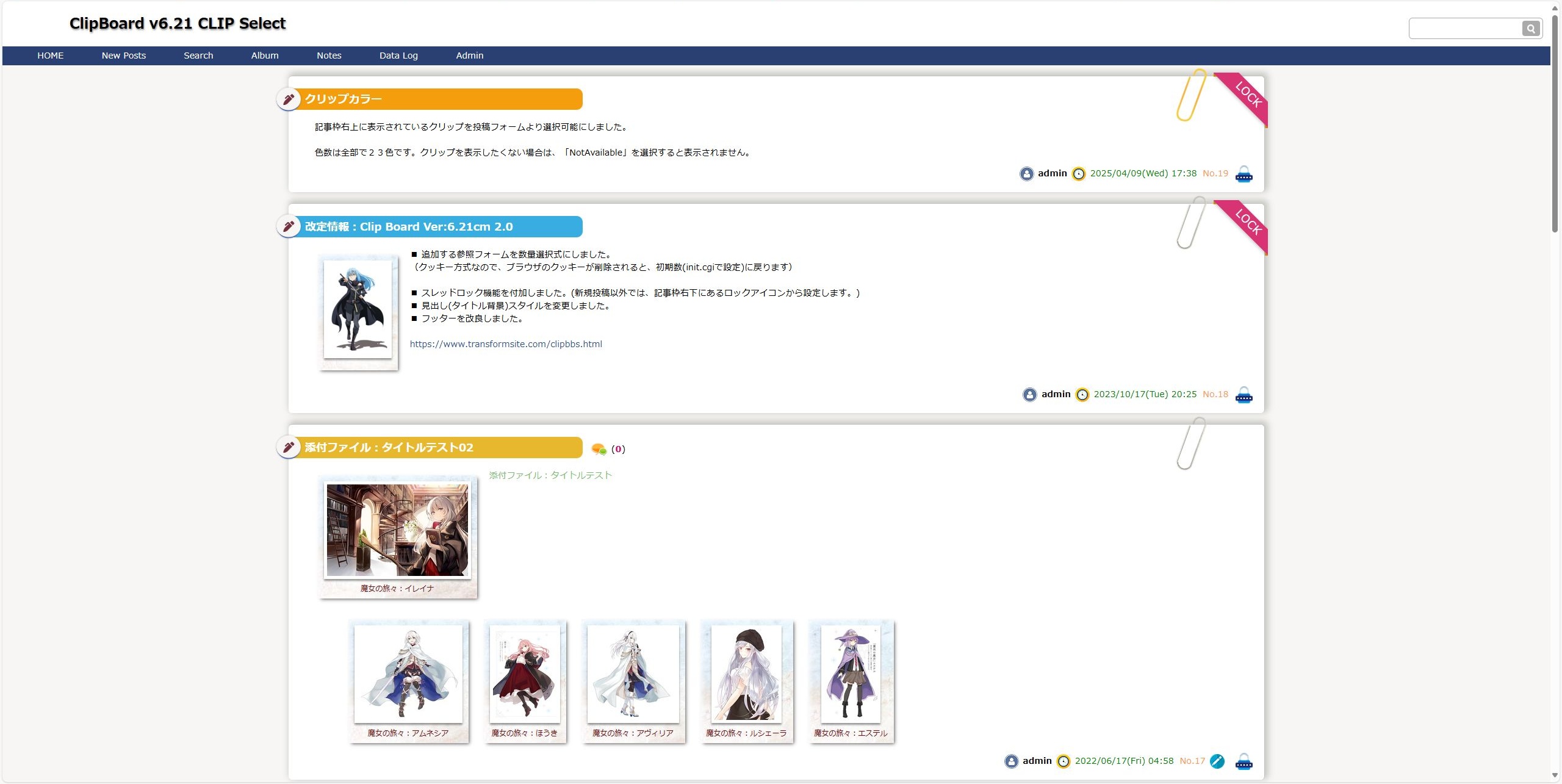Open the Admin menu item
The image size is (1562, 784).
click(x=469, y=56)
